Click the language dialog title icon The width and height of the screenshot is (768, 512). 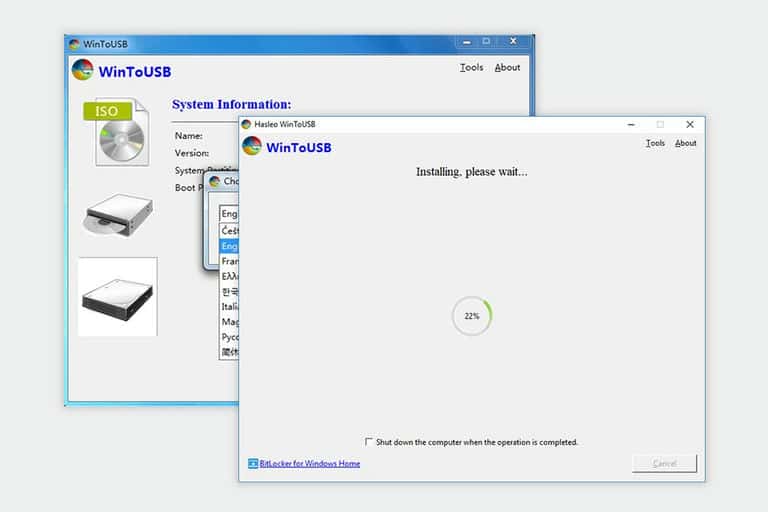[215, 182]
